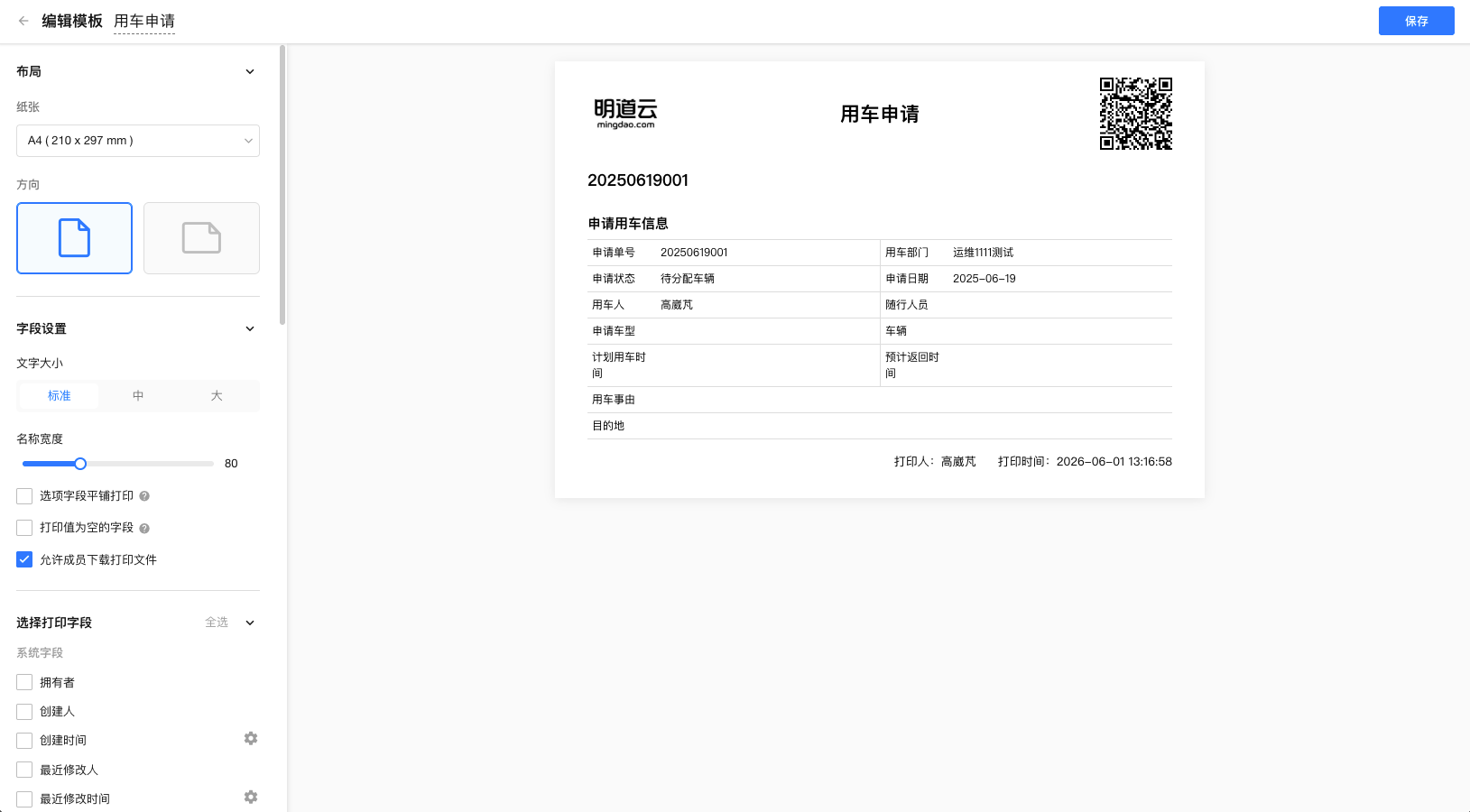Open the A4 paper size dropdown
1470x812 pixels.
[138, 141]
